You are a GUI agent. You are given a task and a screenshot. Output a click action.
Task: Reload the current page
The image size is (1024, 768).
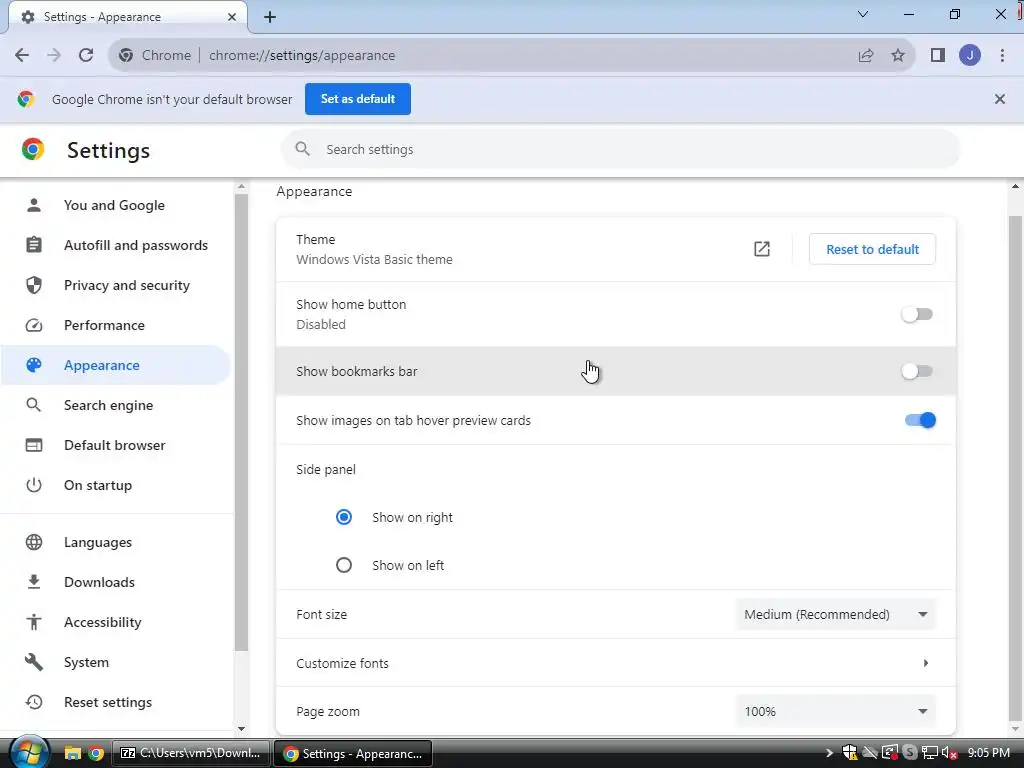coord(86,56)
